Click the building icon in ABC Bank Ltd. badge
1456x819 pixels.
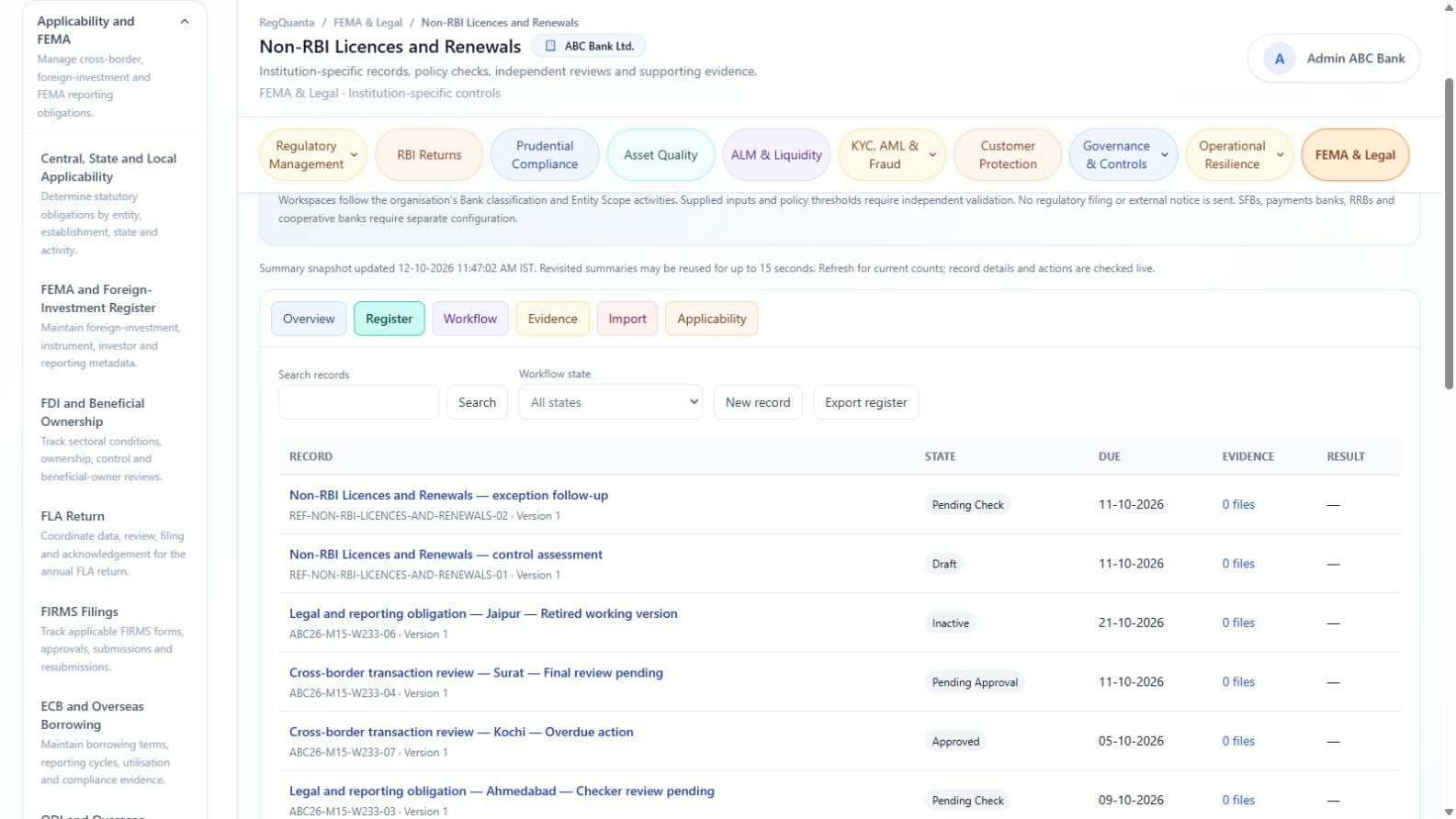[550, 46]
